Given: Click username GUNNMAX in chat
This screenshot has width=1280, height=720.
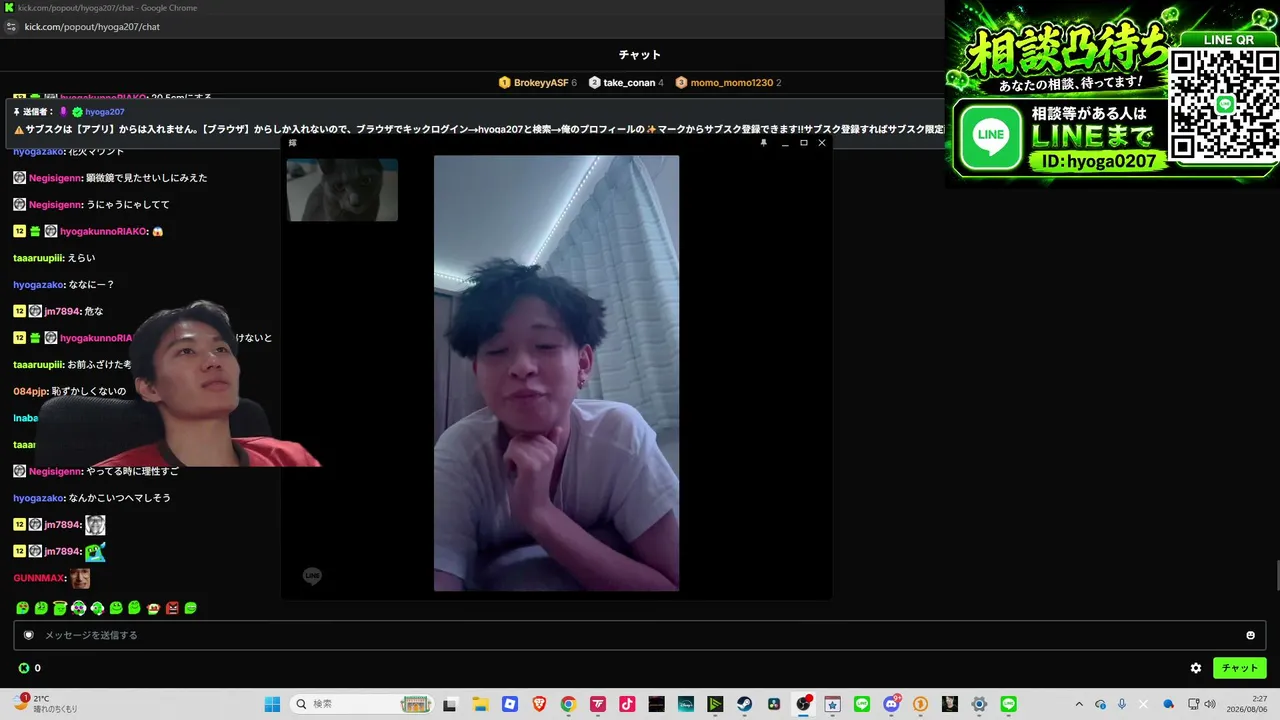Looking at the screenshot, I should coord(39,578).
